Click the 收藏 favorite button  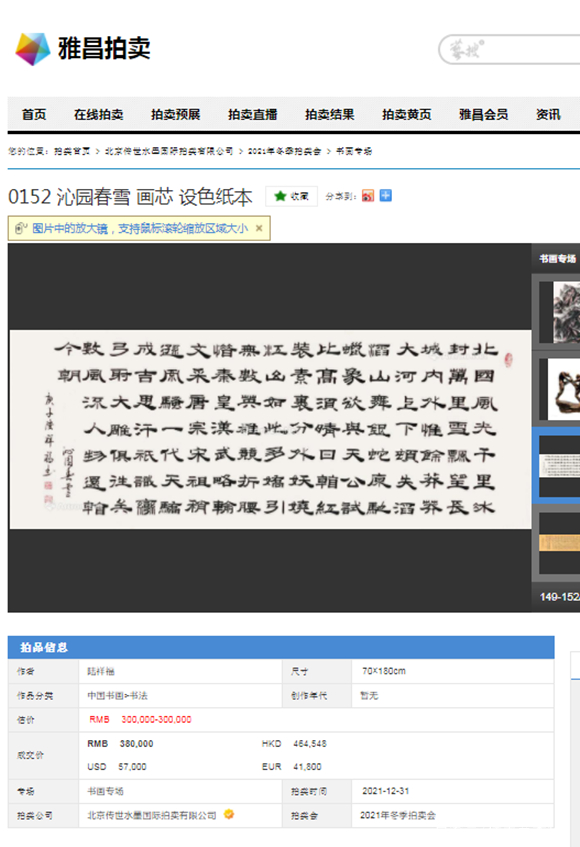pyautogui.click(x=291, y=196)
